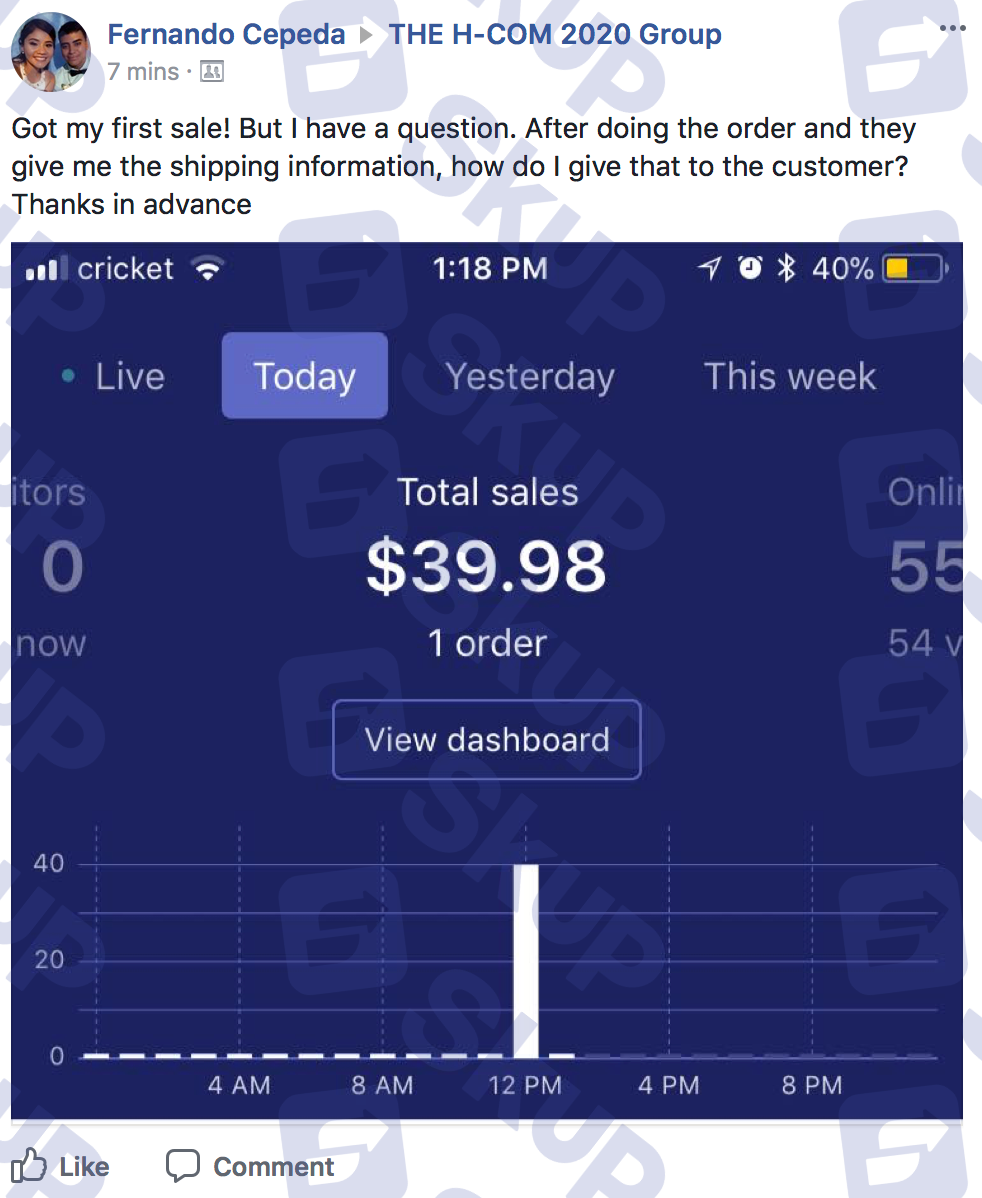Click the battery indicator icon
The image size is (982, 1198).
tap(915, 269)
